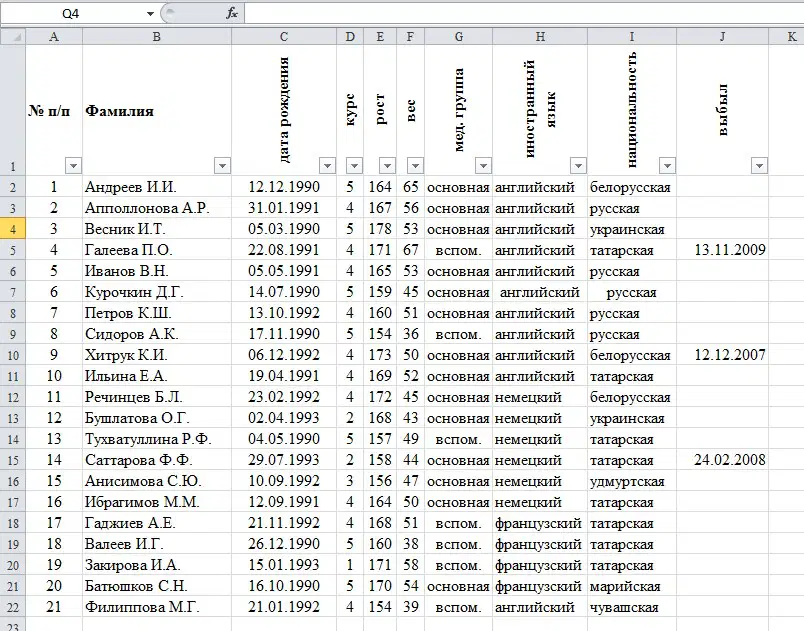This screenshot has height=631, width=804.
Task: Click cell with 'Весник И.Т.'
Action: point(157,229)
